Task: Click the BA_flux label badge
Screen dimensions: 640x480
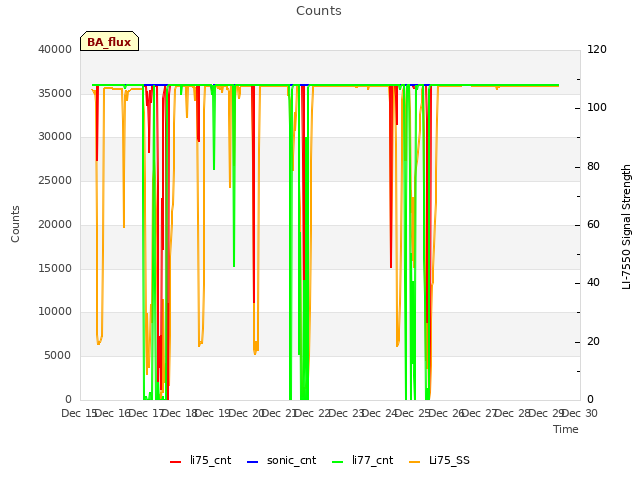Action: pyautogui.click(x=109, y=41)
